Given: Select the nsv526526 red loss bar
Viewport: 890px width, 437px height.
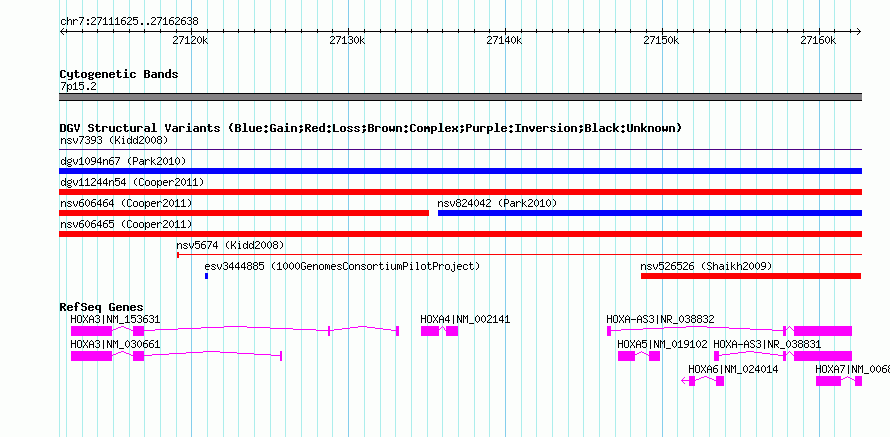Looking at the screenshot, I should click(751, 276).
